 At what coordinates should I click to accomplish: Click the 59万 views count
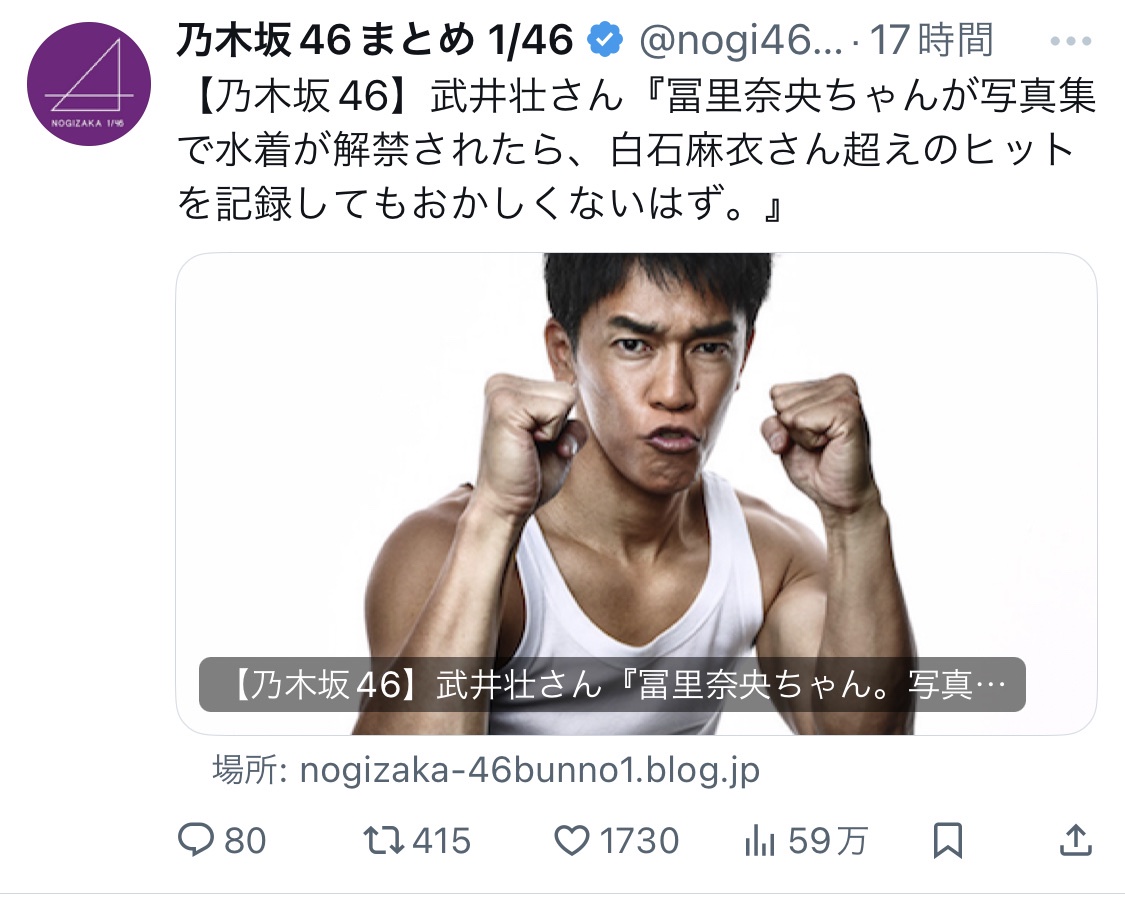[828, 840]
